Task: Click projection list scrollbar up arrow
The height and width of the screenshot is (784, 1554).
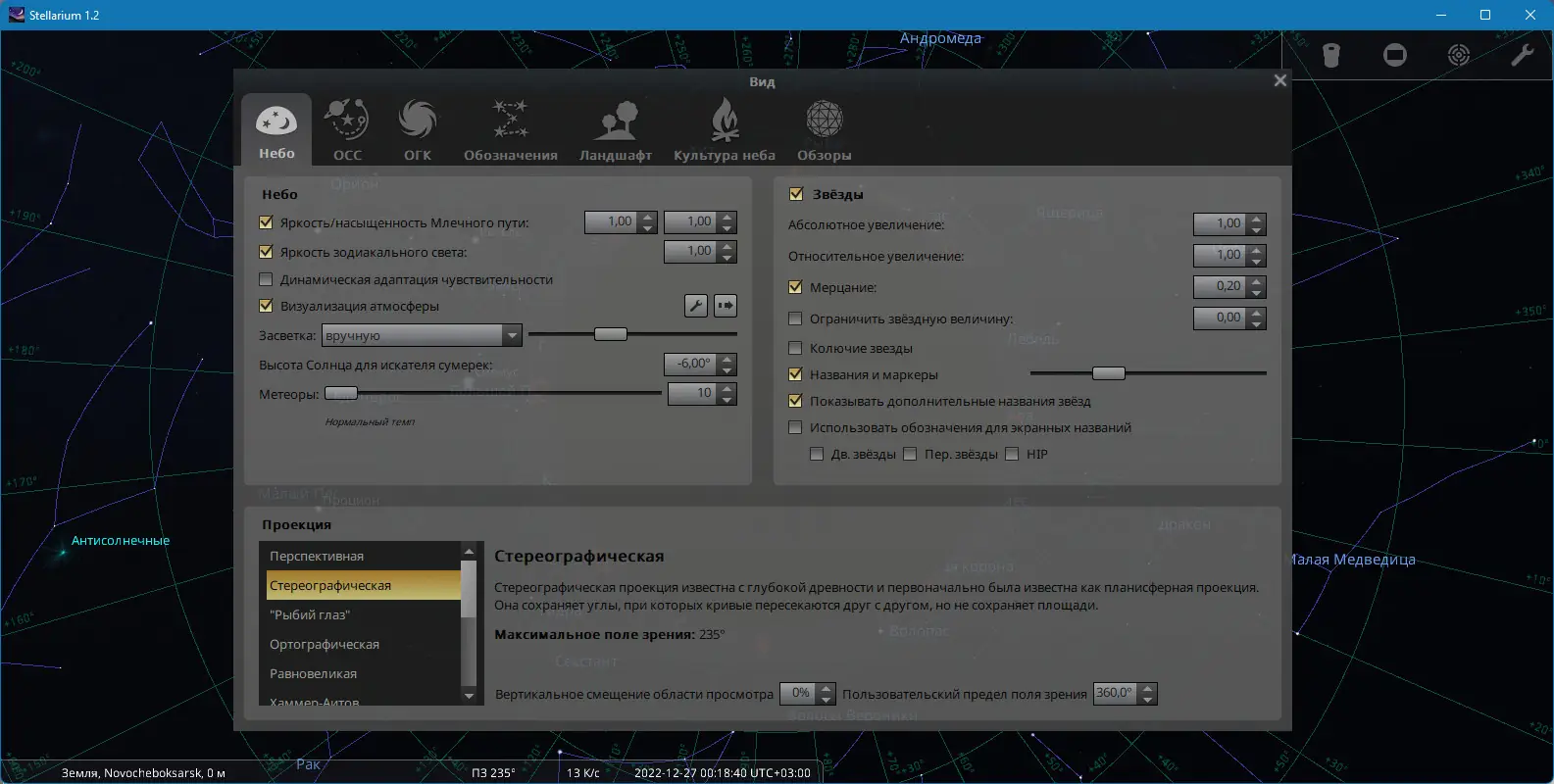Action: [468, 550]
